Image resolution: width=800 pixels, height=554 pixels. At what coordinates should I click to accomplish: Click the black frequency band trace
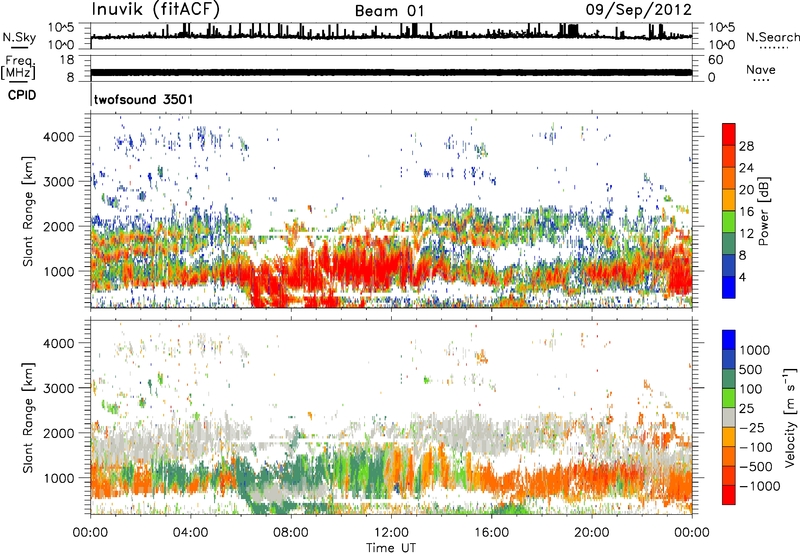click(391, 72)
